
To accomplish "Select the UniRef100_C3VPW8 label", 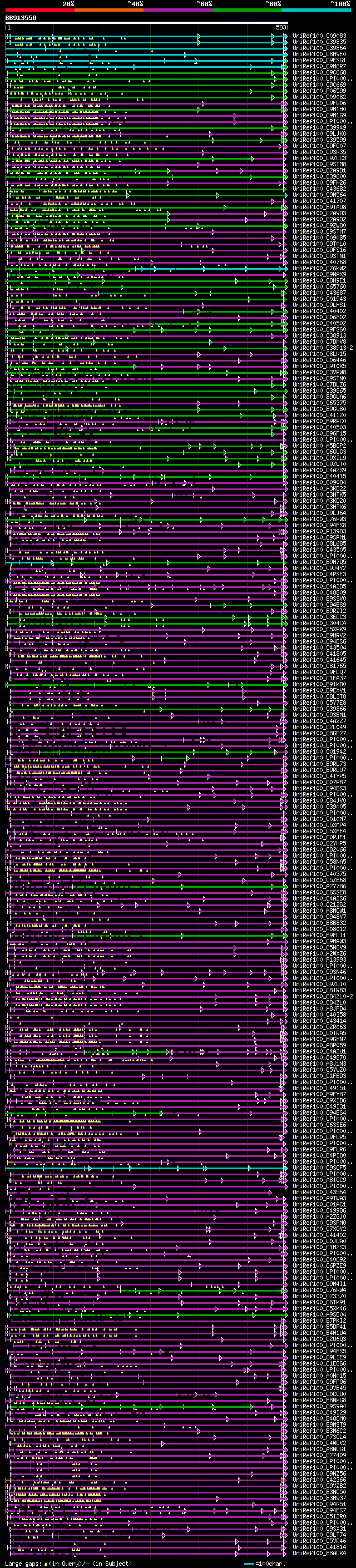I will click(x=319, y=372).
